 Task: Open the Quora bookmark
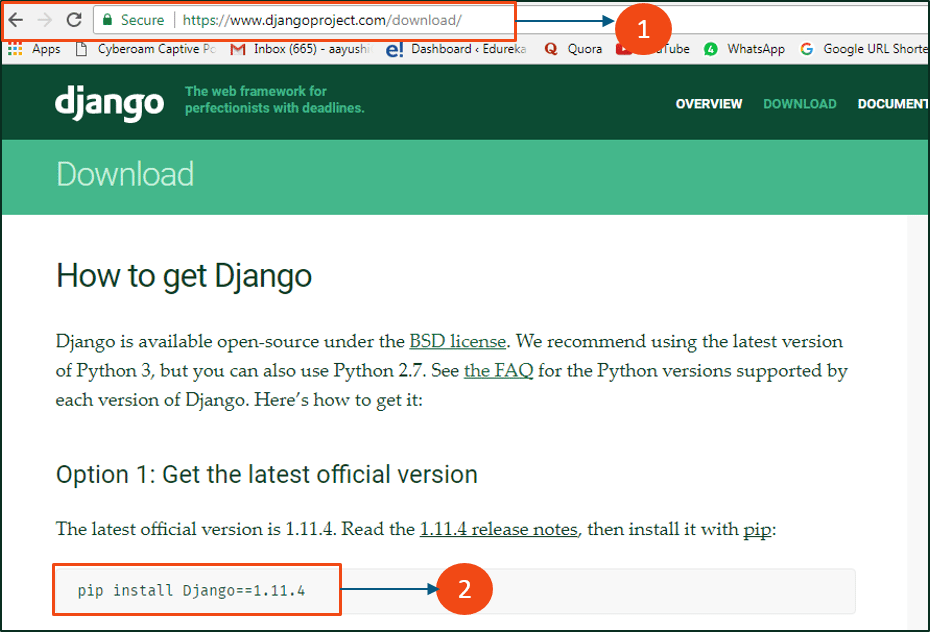[x=573, y=49]
